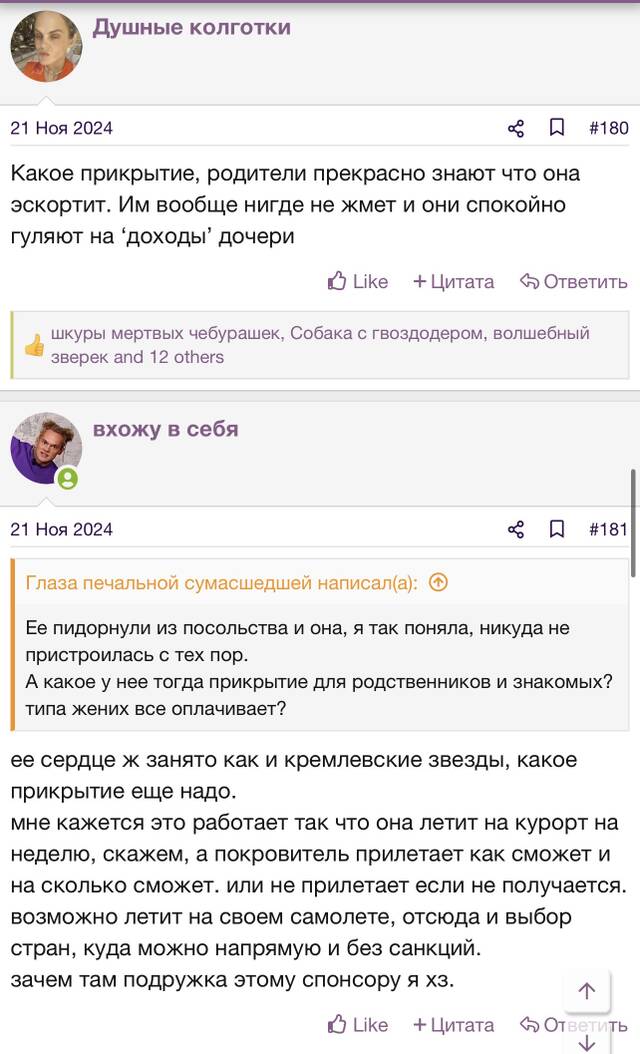
Task: Tap the scroll-up arrow button
Action: click(x=587, y=991)
